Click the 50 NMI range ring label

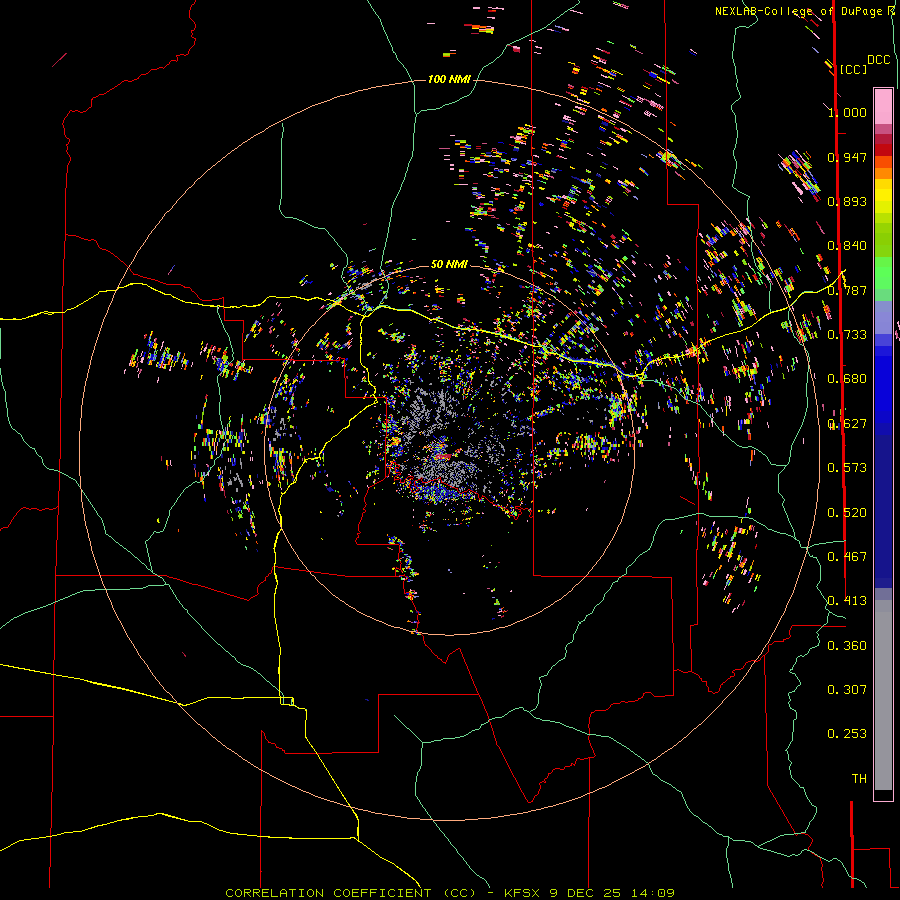pos(449,264)
